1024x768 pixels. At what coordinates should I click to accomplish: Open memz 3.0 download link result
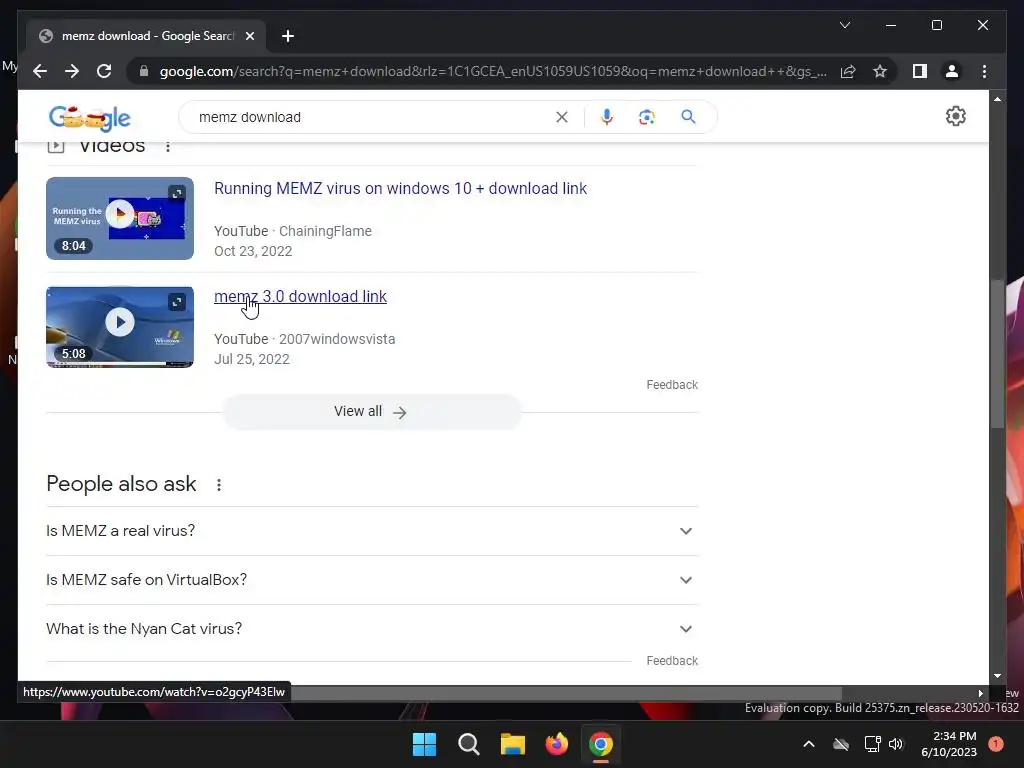[300, 296]
